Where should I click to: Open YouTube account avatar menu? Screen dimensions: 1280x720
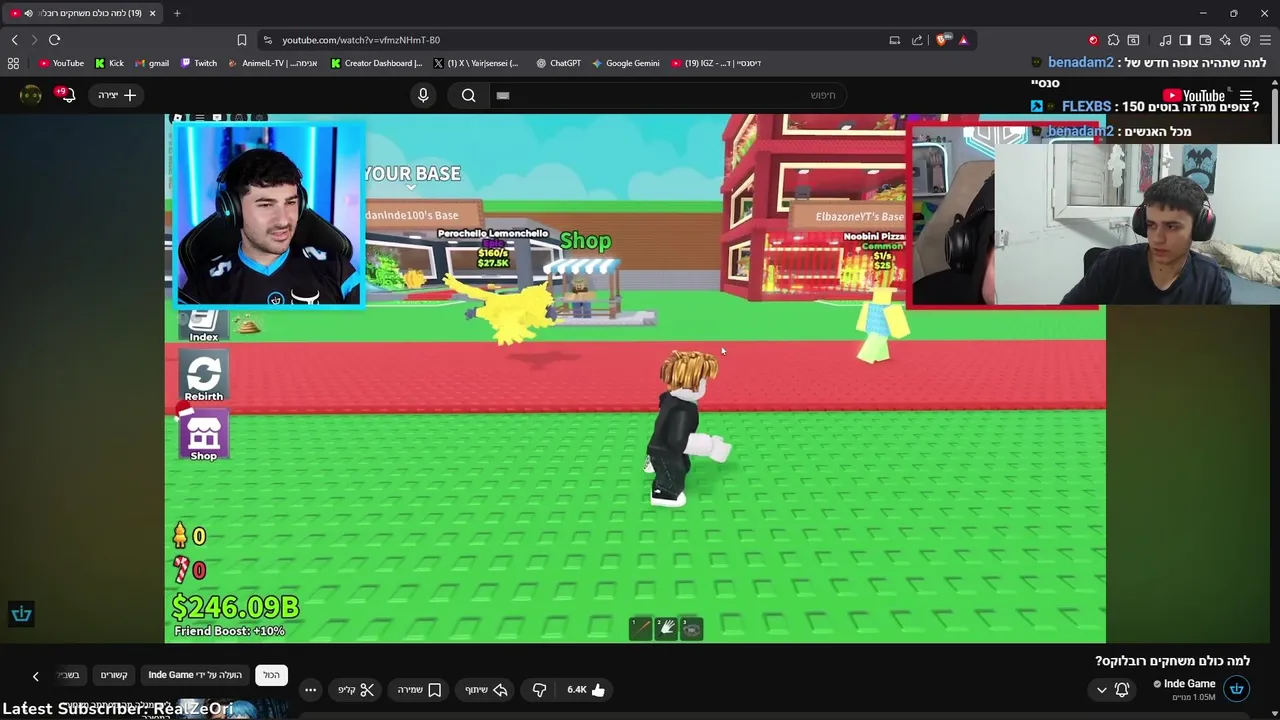coord(31,95)
